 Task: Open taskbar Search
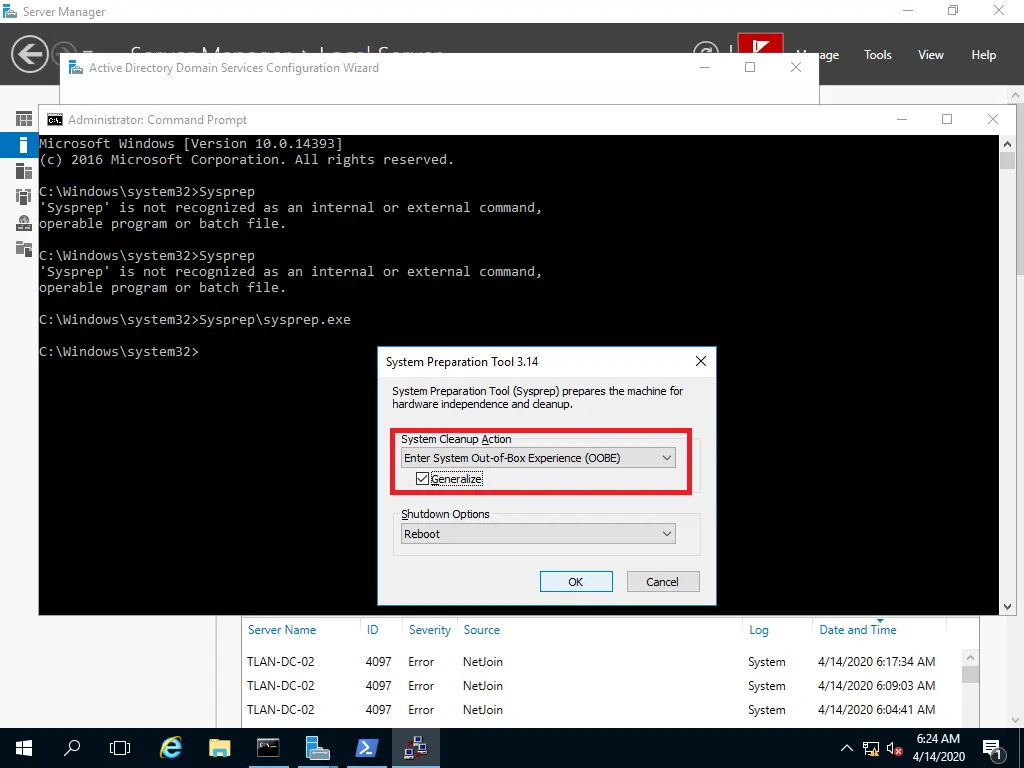click(72, 748)
